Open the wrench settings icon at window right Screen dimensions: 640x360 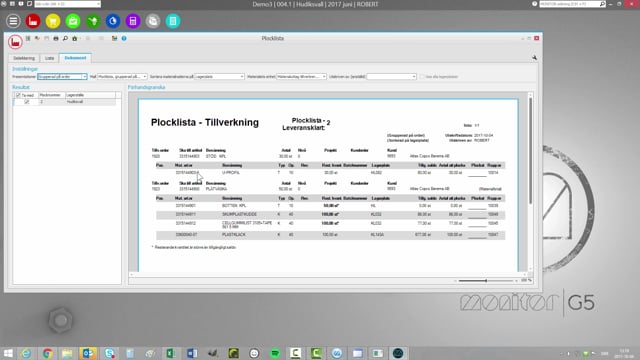534,58
